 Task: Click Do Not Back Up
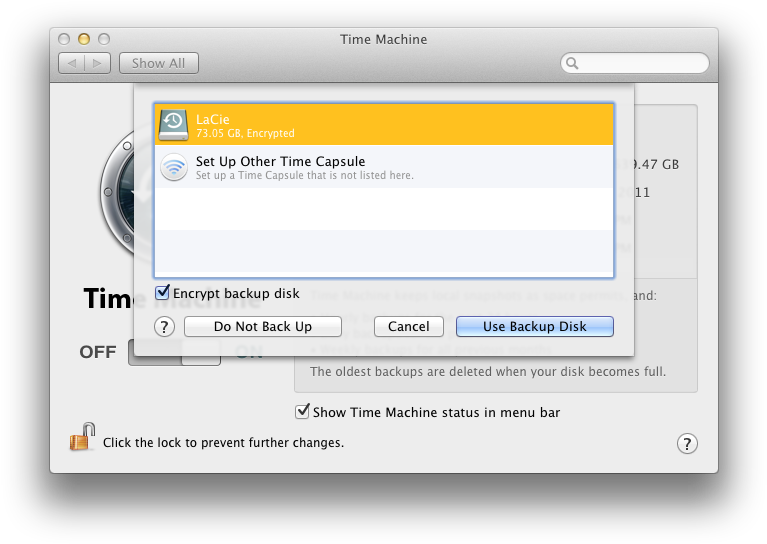click(x=263, y=326)
